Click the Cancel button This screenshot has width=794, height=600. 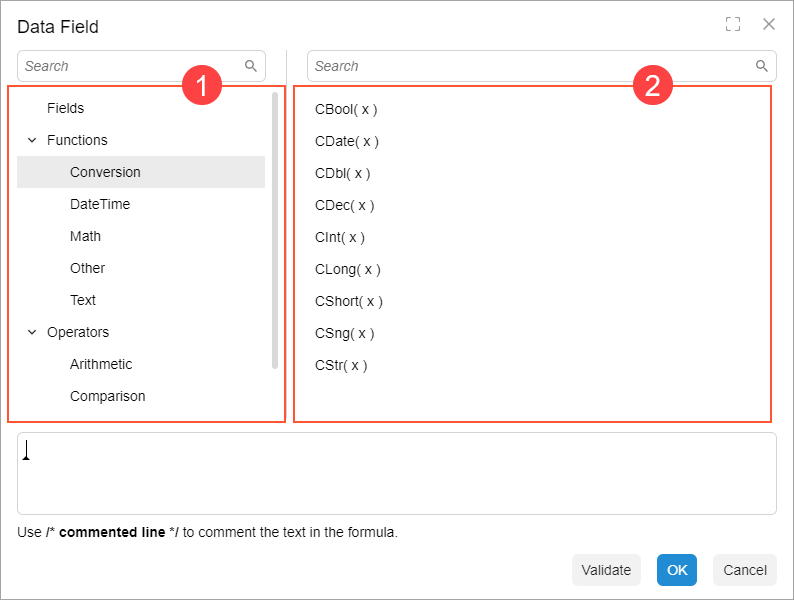pyautogui.click(x=745, y=570)
